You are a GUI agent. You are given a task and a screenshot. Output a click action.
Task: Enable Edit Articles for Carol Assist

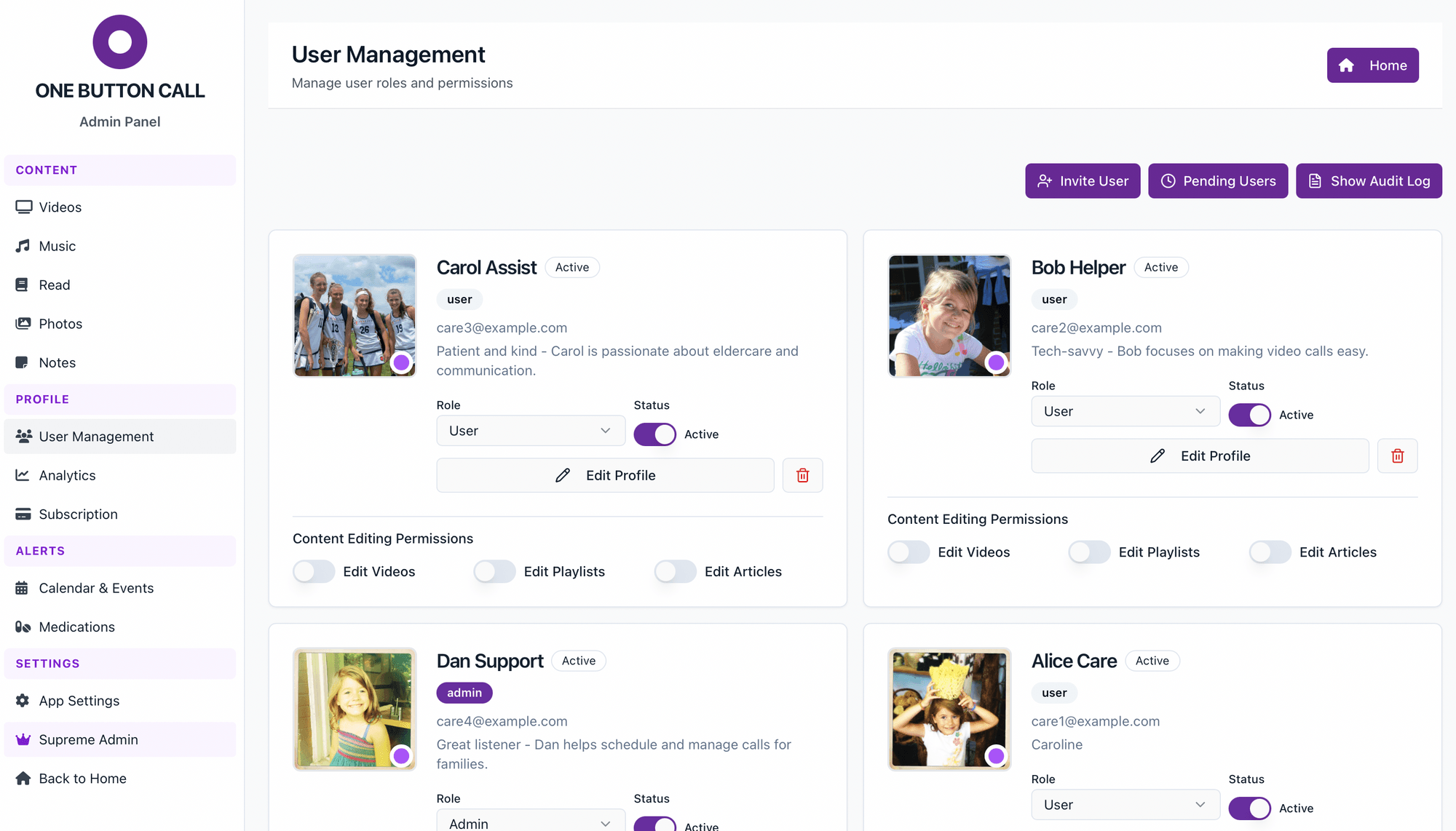tap(675, 572)
